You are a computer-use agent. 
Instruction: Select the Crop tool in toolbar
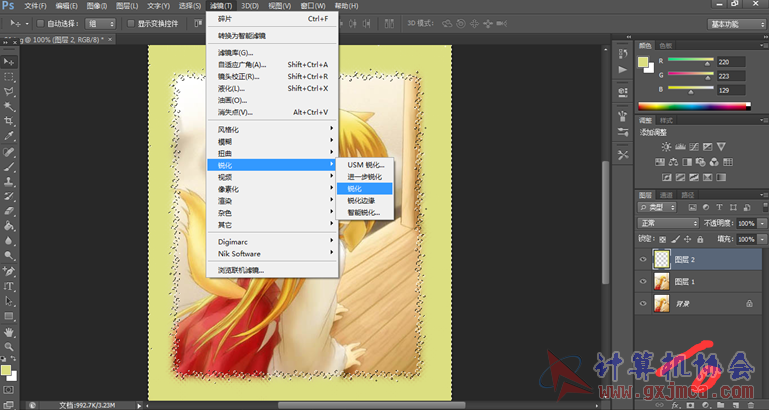(9, 121)
